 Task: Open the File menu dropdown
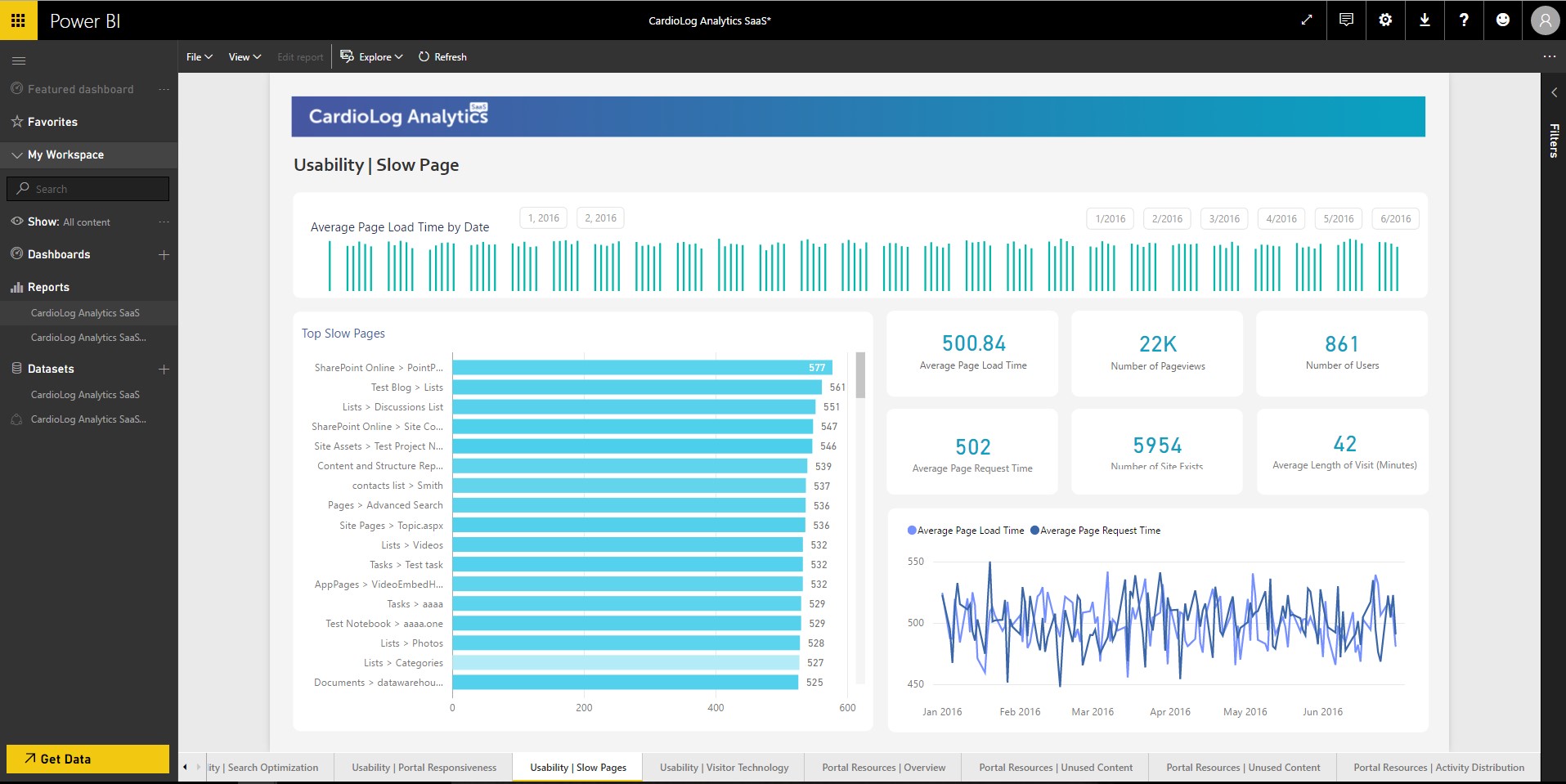pos(199,56)
